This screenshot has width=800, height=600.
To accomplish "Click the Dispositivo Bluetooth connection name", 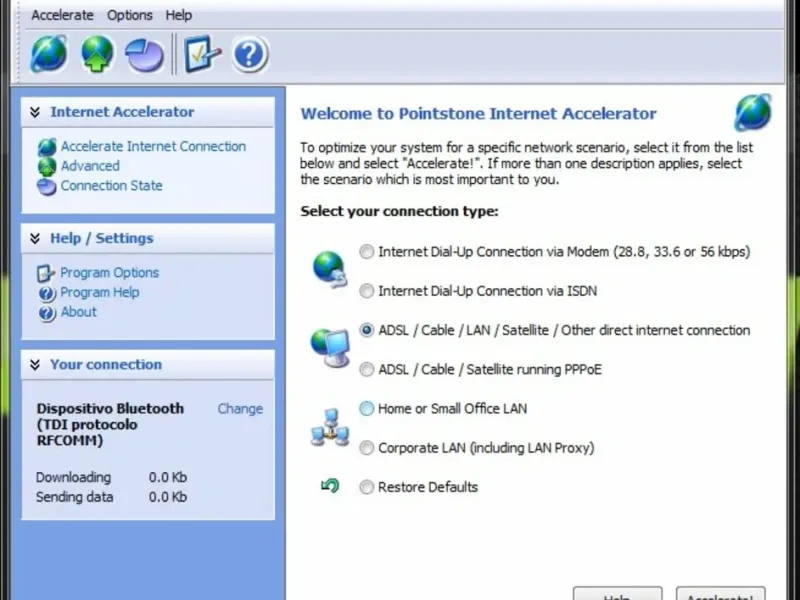I will [x=110, y=424].
